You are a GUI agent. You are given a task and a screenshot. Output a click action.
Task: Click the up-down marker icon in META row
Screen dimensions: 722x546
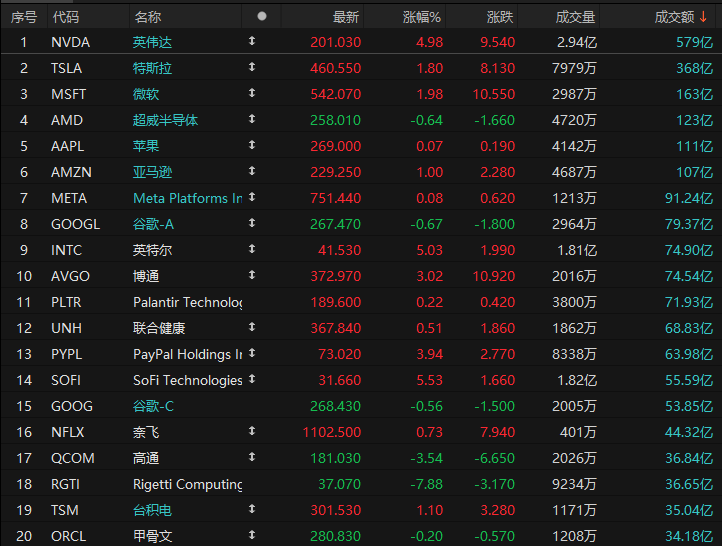point(252,197)
